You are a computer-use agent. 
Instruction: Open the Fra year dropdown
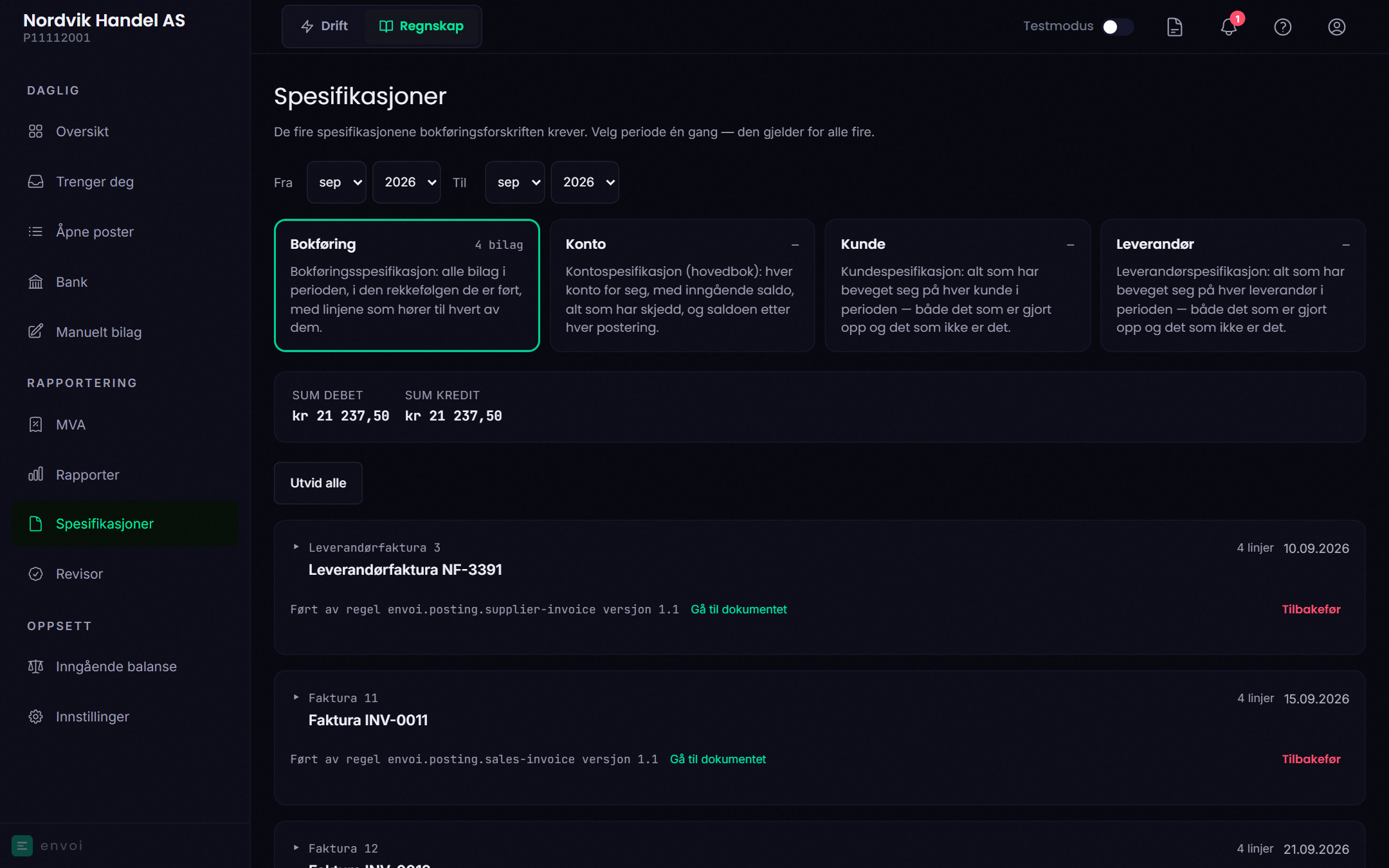click(406, 182)
